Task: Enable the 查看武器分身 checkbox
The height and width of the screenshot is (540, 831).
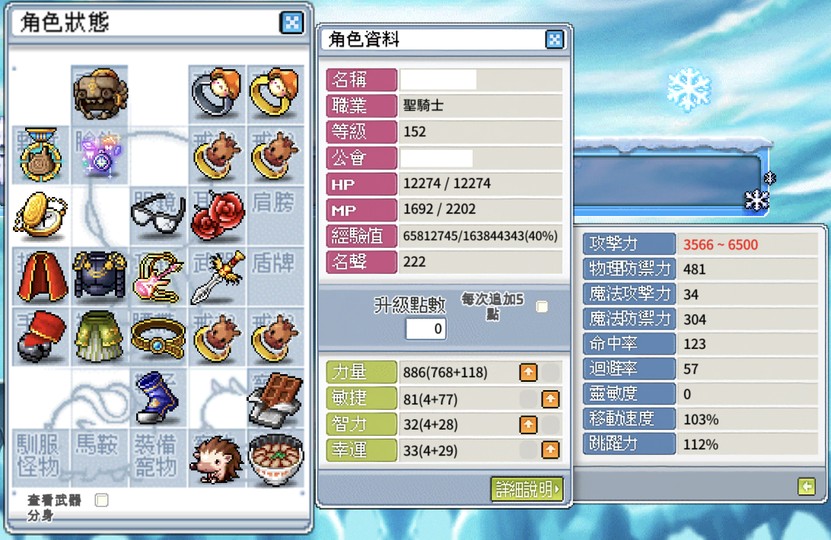Action: coord(101,500)
